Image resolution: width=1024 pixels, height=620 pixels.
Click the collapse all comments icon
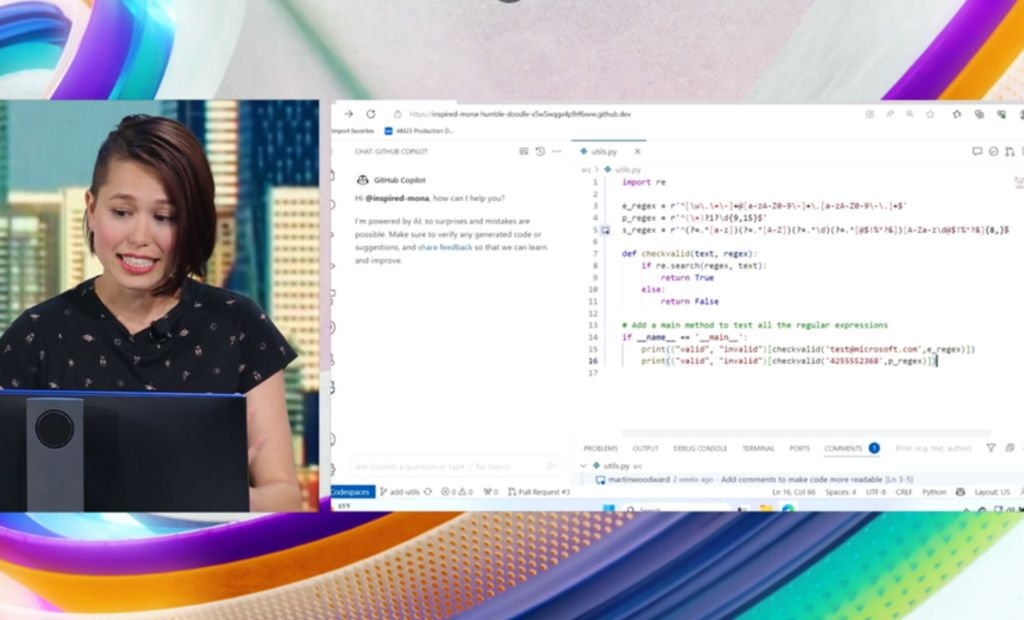1010,448
